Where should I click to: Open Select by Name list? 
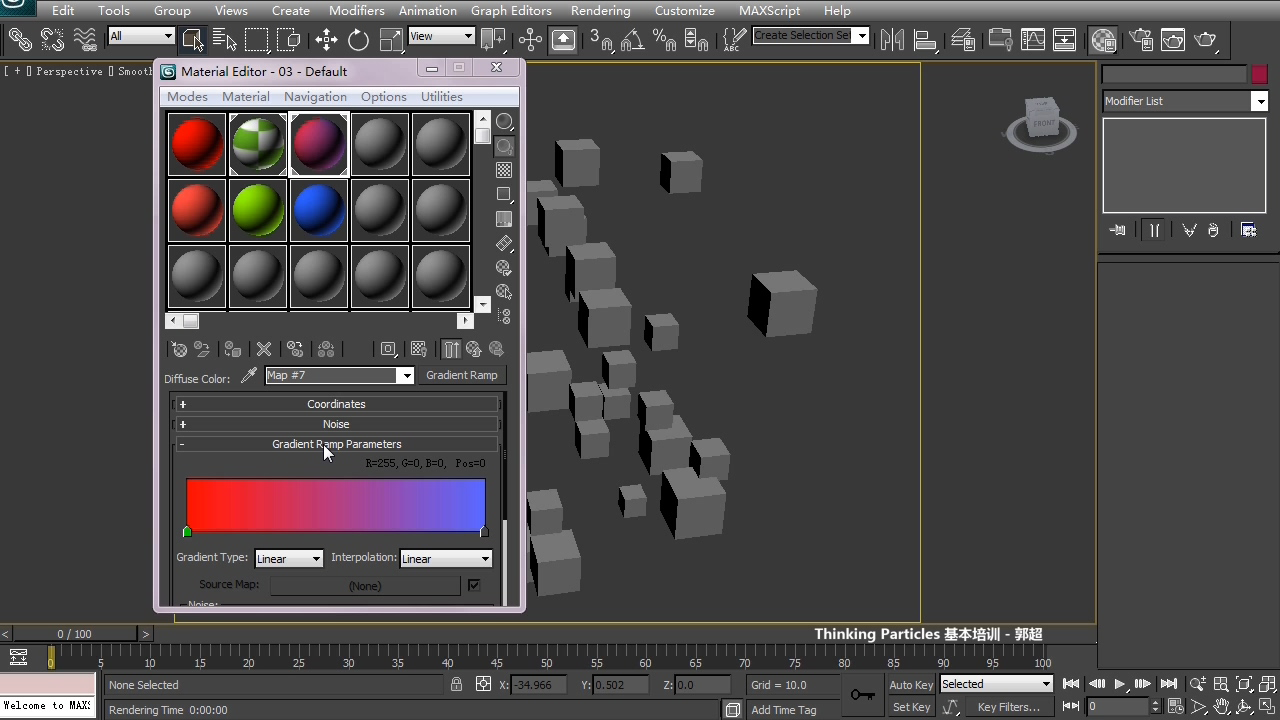[225, 40]
